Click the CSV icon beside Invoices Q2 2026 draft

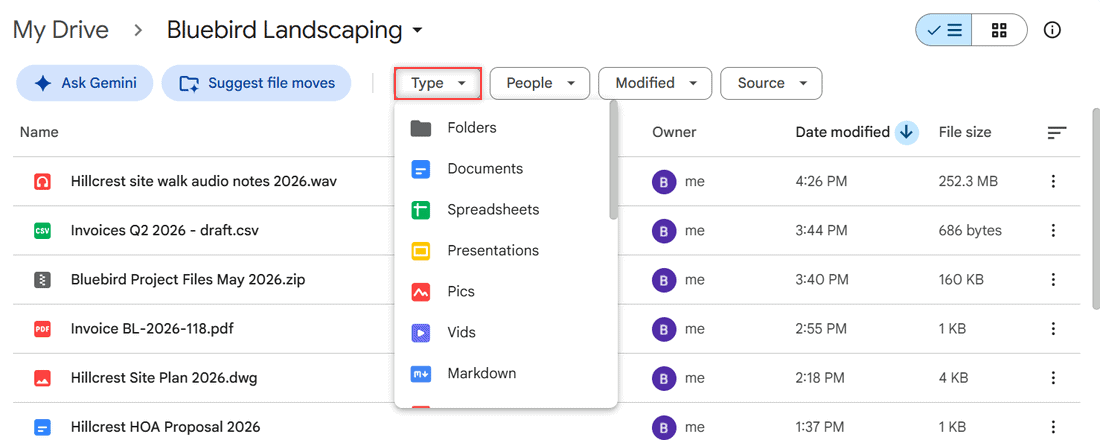tap(43, 231)
